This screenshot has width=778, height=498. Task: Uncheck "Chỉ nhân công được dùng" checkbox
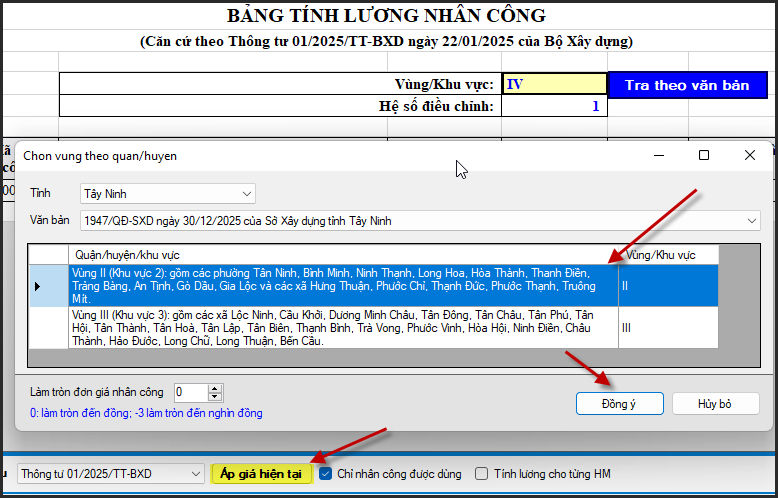(326, 474)
